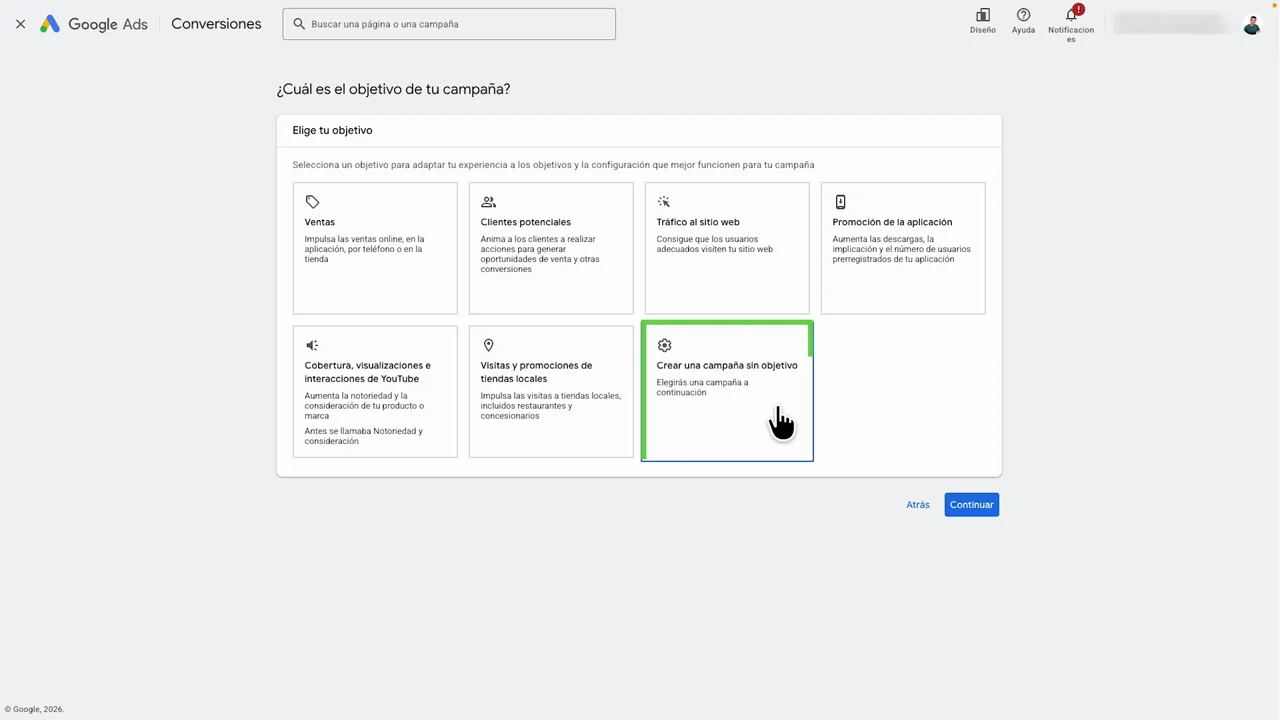Screen dimensions: 1280x720
Task: Select the Clientes potenciales objective title
Action: coord(525,222)
